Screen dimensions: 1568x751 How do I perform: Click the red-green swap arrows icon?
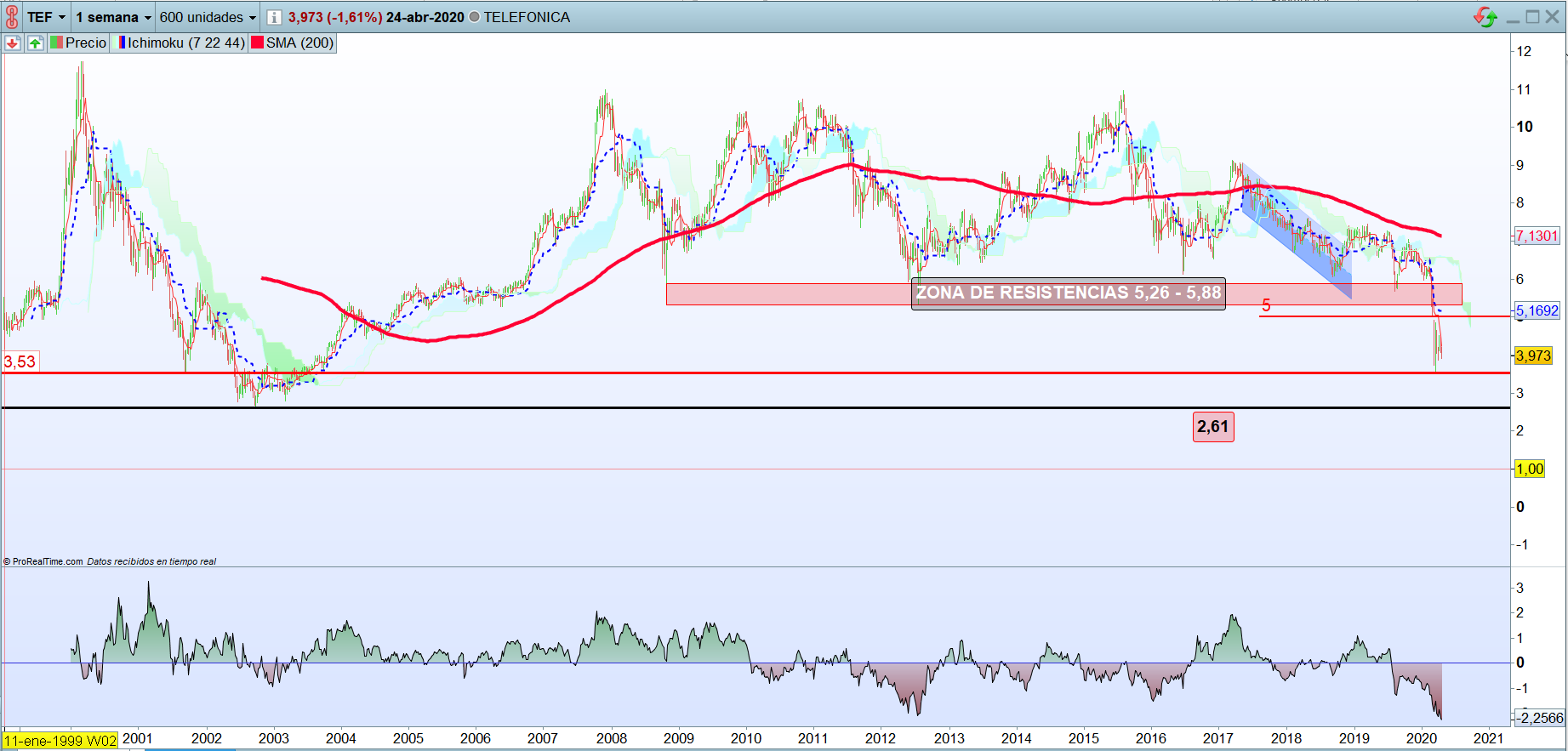coord(1485,17)
